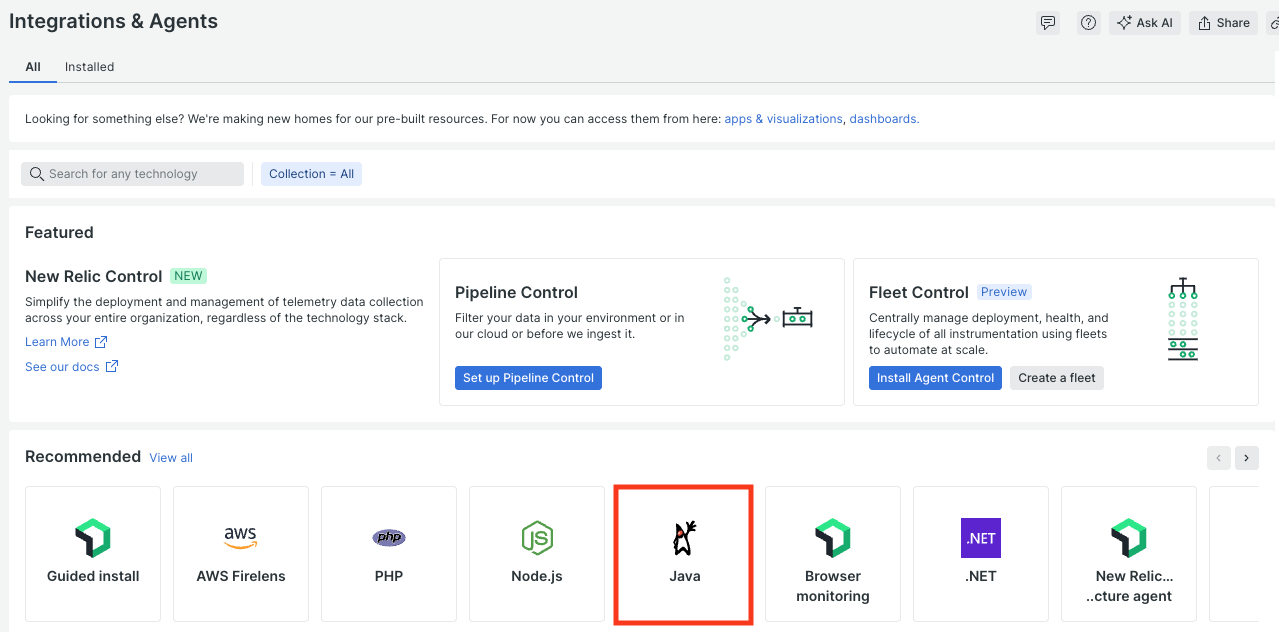Viewport: 1279px width, 632px height.
Task: Click the help question mark icon
Action: [x=1088, y=22]
